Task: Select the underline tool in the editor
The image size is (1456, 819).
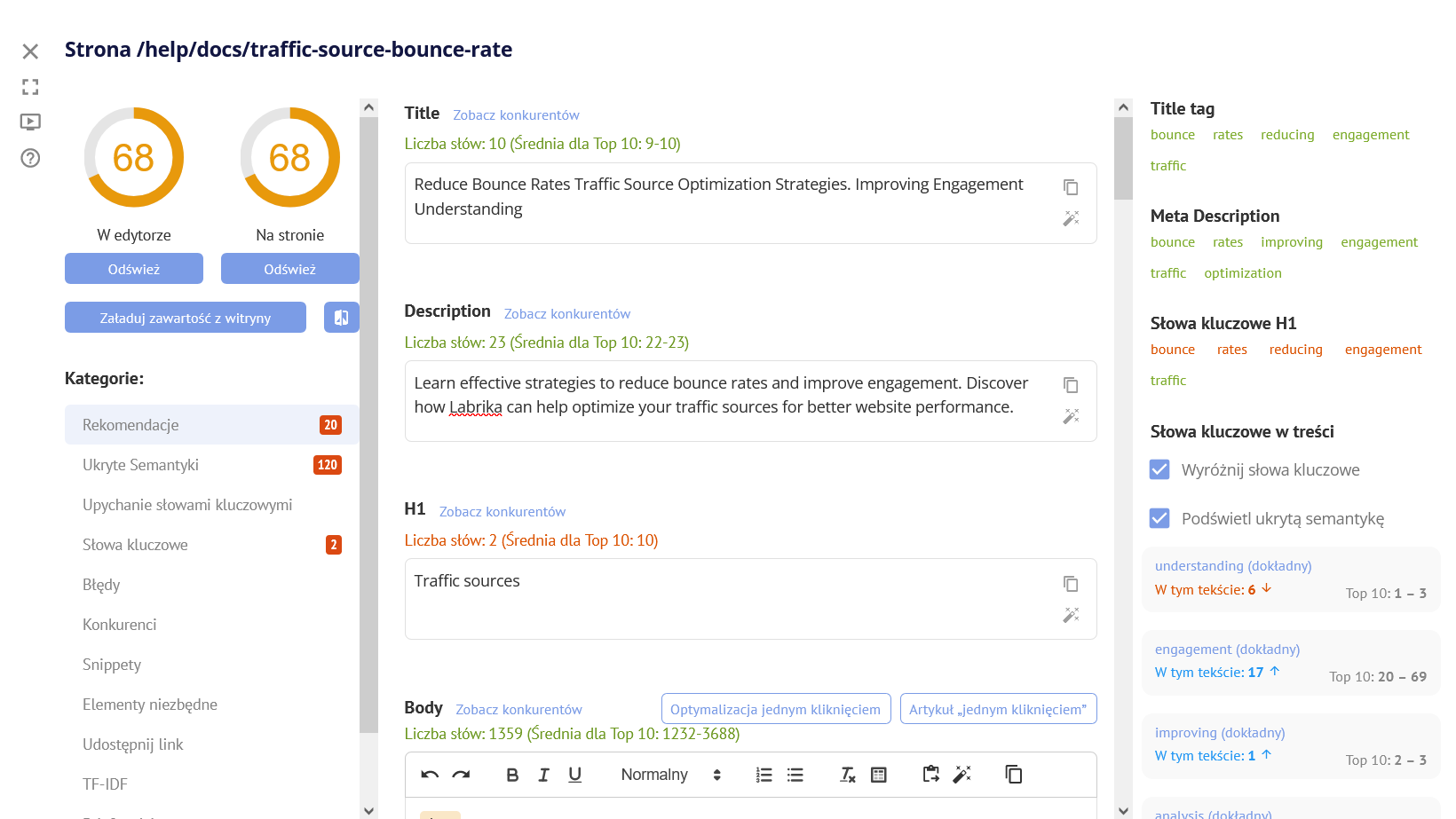Action: coord(574,774)
